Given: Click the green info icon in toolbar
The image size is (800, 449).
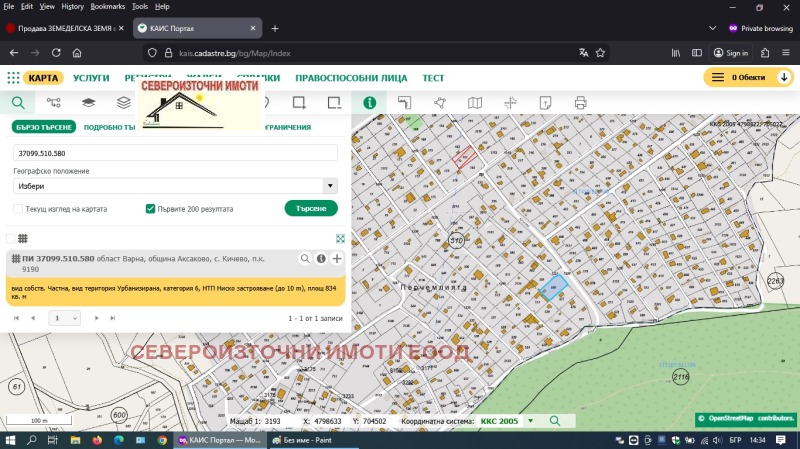Looking at the screenshot, I should (369, 102).
